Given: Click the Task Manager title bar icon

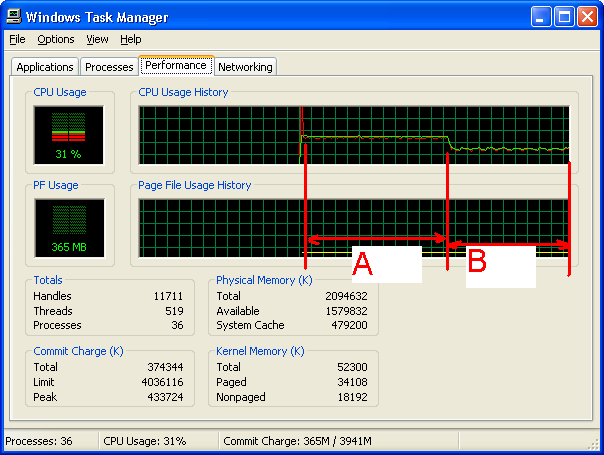Looking at the screenshot, I should point(14,17).
